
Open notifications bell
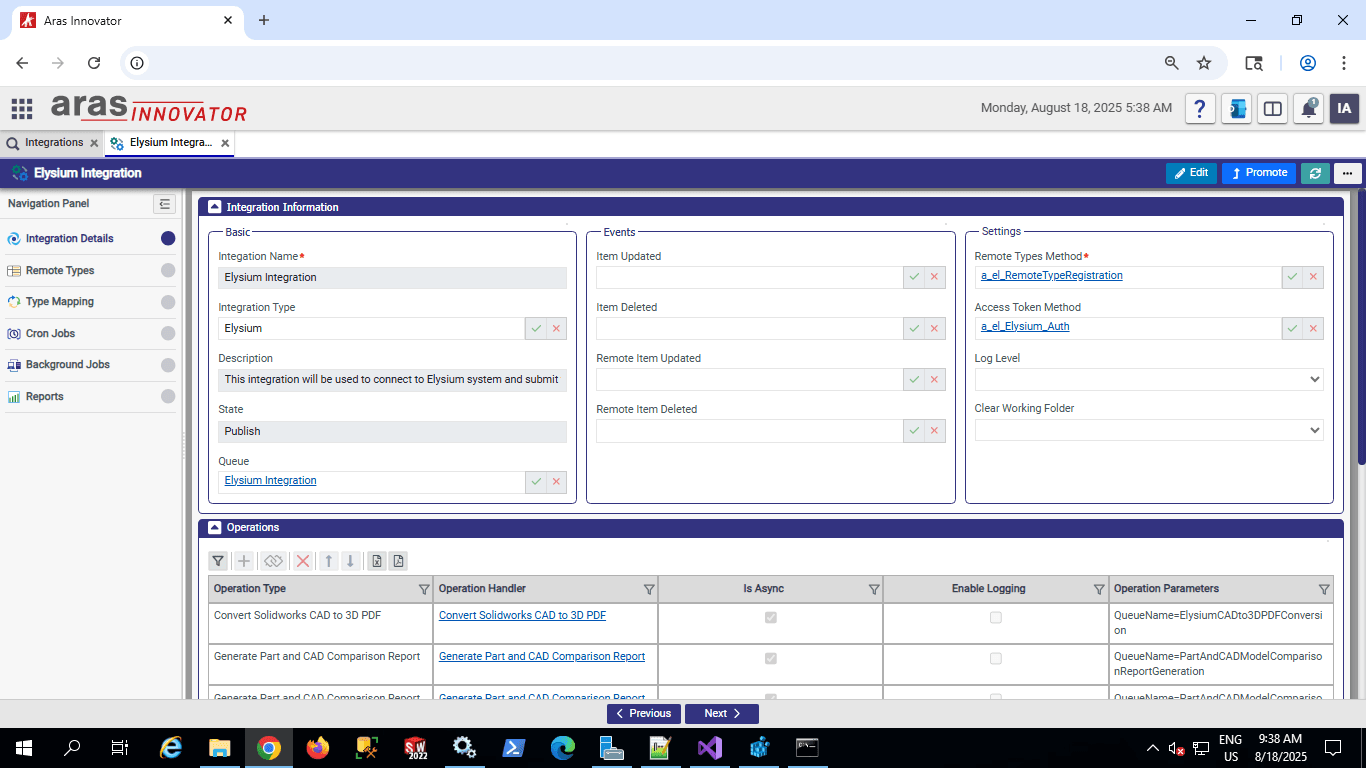click(1308, 109)
